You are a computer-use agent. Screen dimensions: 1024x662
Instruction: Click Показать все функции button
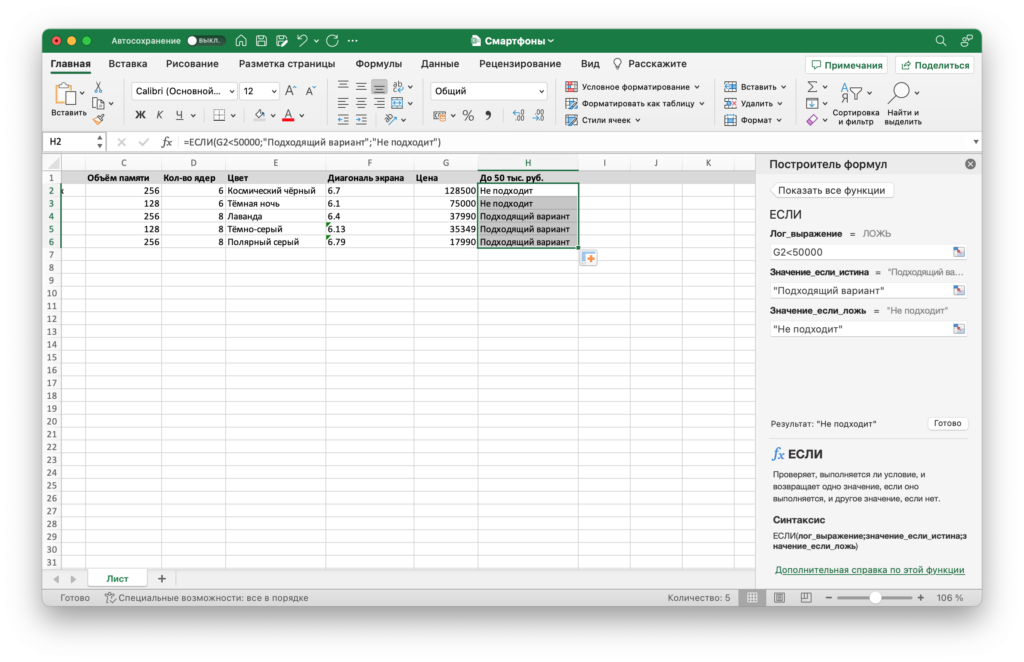[831, 191]
